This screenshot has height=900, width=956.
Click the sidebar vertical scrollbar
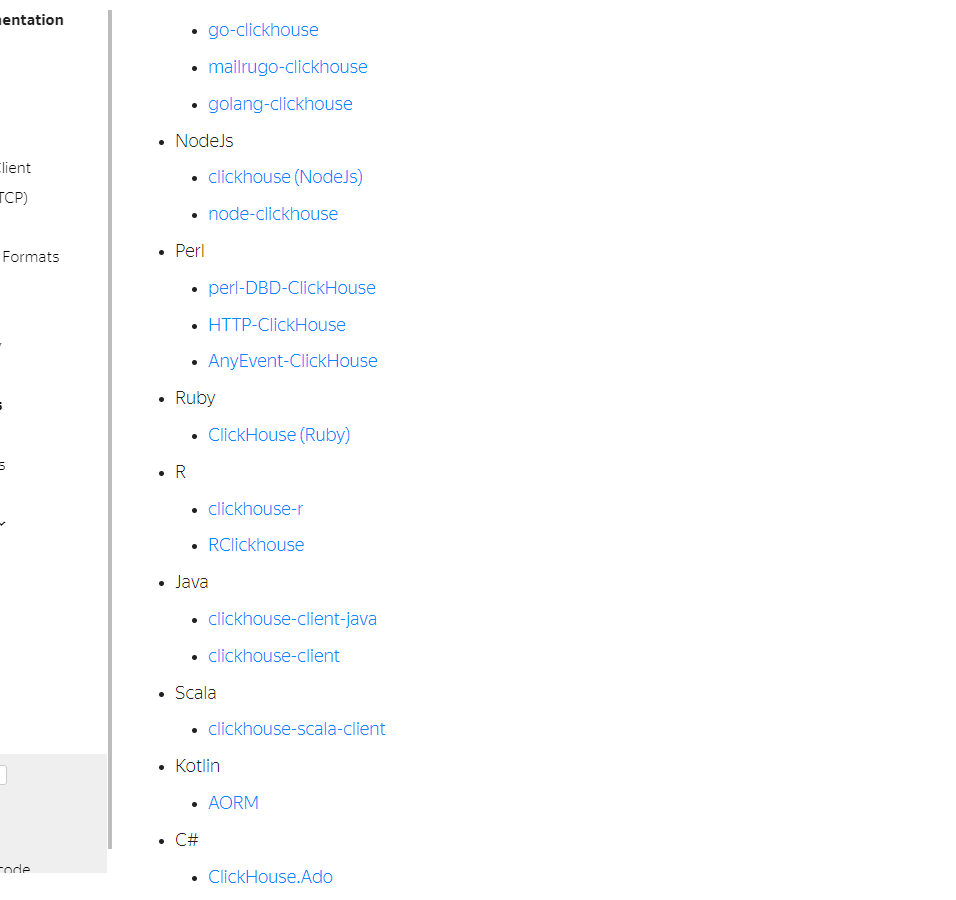[x=110, y=430]
